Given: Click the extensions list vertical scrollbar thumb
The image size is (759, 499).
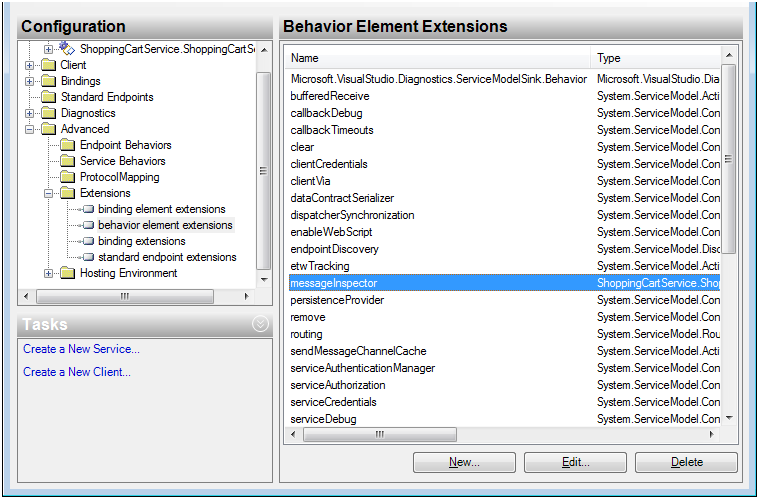Looking at the screenshot, I should click(x=729, y=159).
